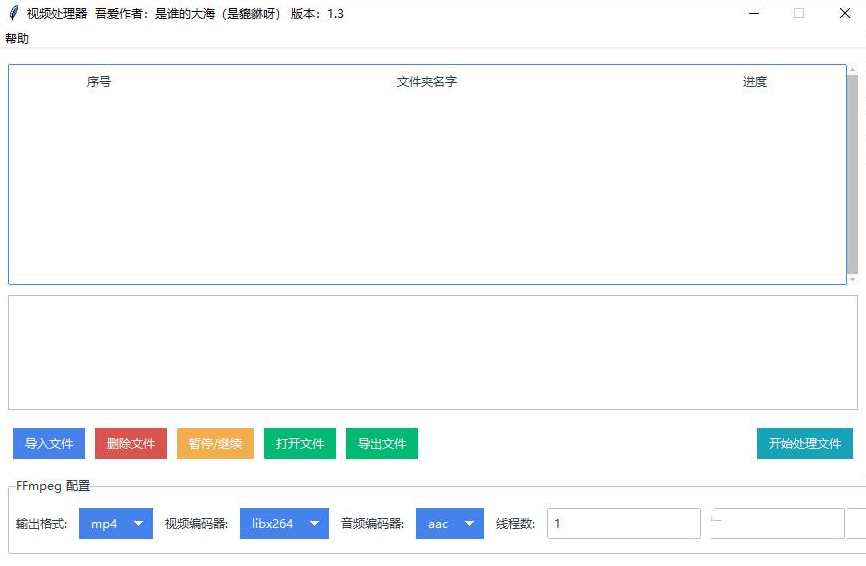Click the 进度 column header

(x=754, y=82)
